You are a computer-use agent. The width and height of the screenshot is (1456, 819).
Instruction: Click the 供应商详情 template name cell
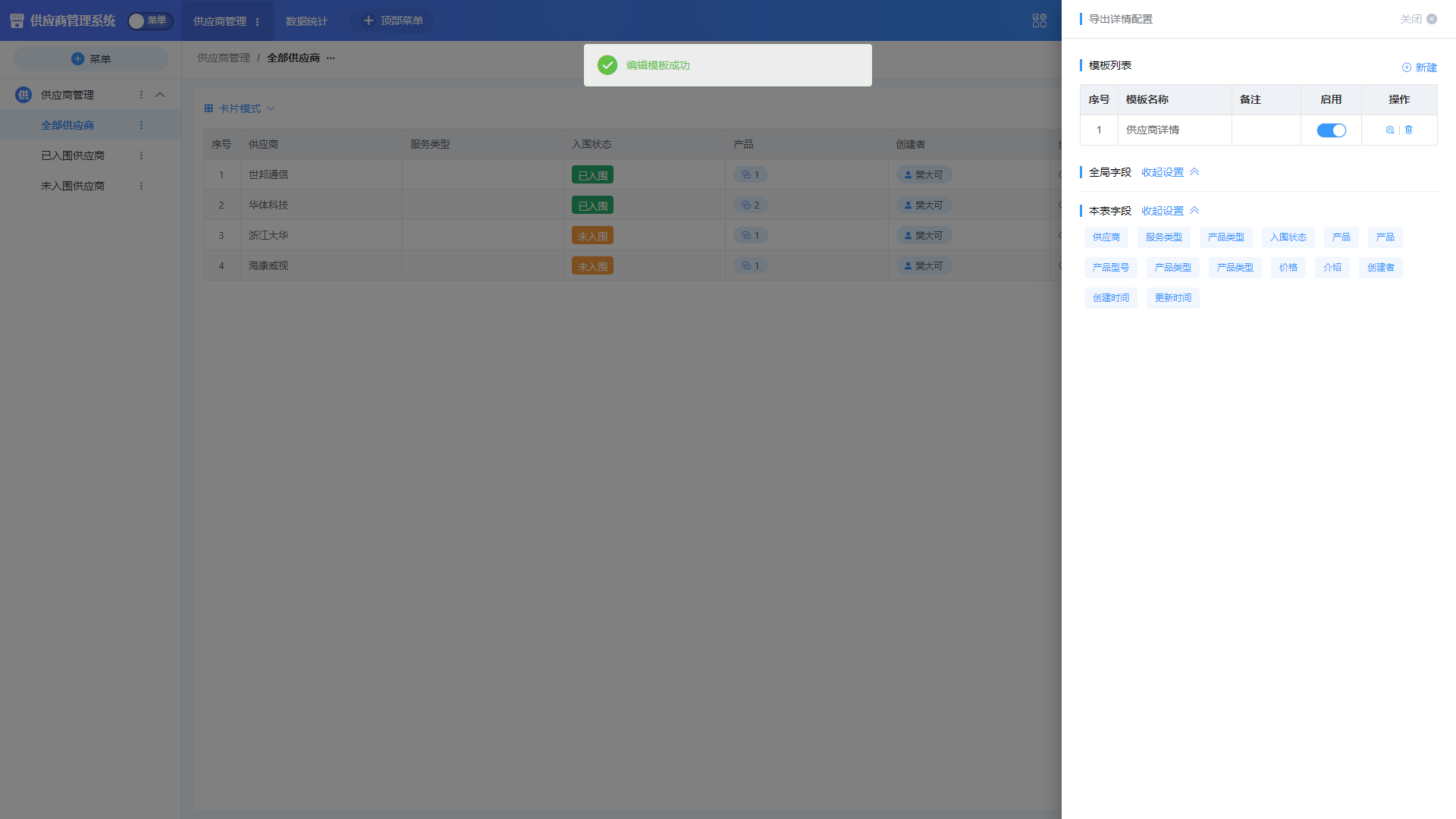(x=1175, y=130)
